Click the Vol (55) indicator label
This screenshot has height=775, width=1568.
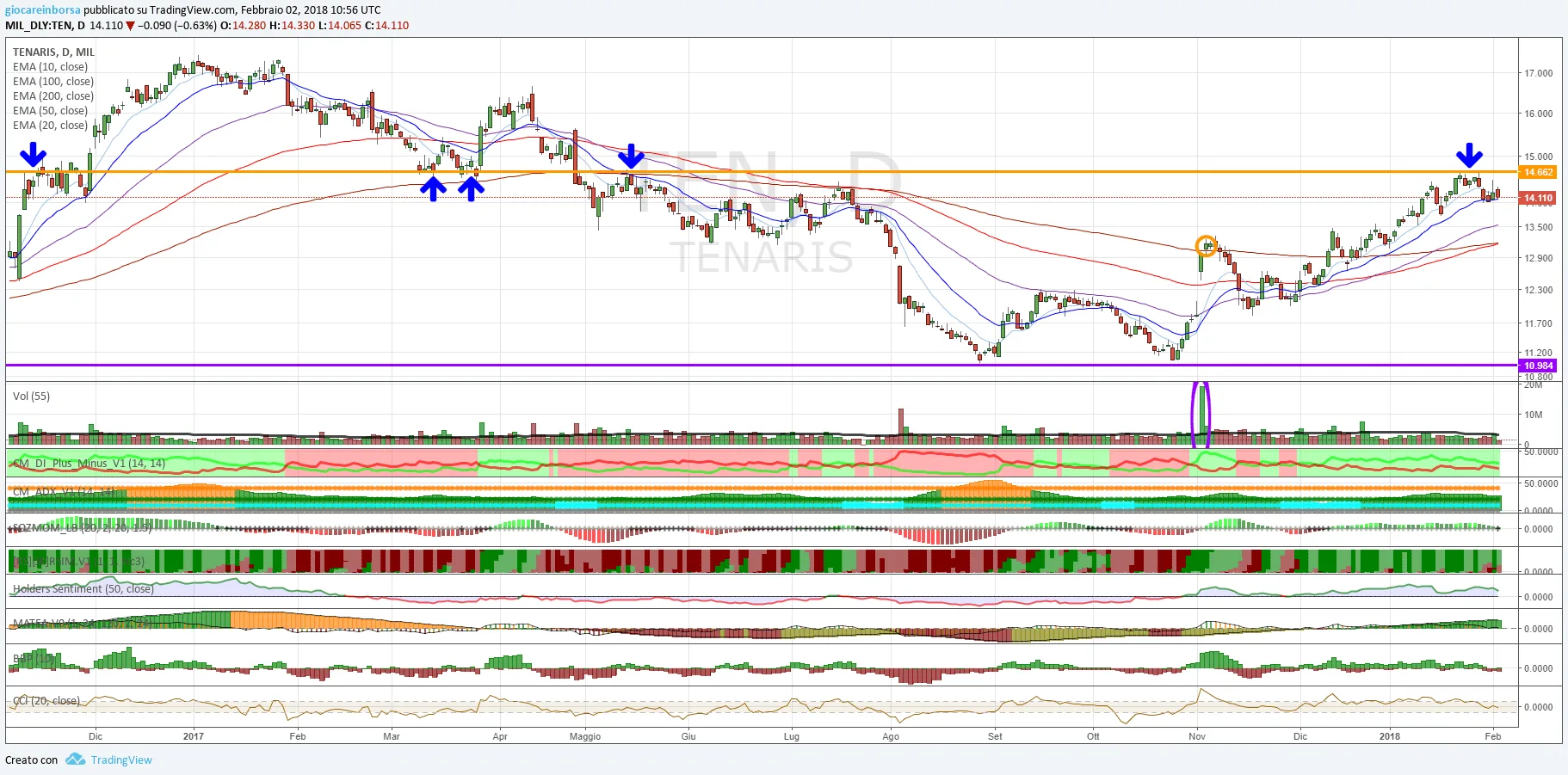coord(31,396)
